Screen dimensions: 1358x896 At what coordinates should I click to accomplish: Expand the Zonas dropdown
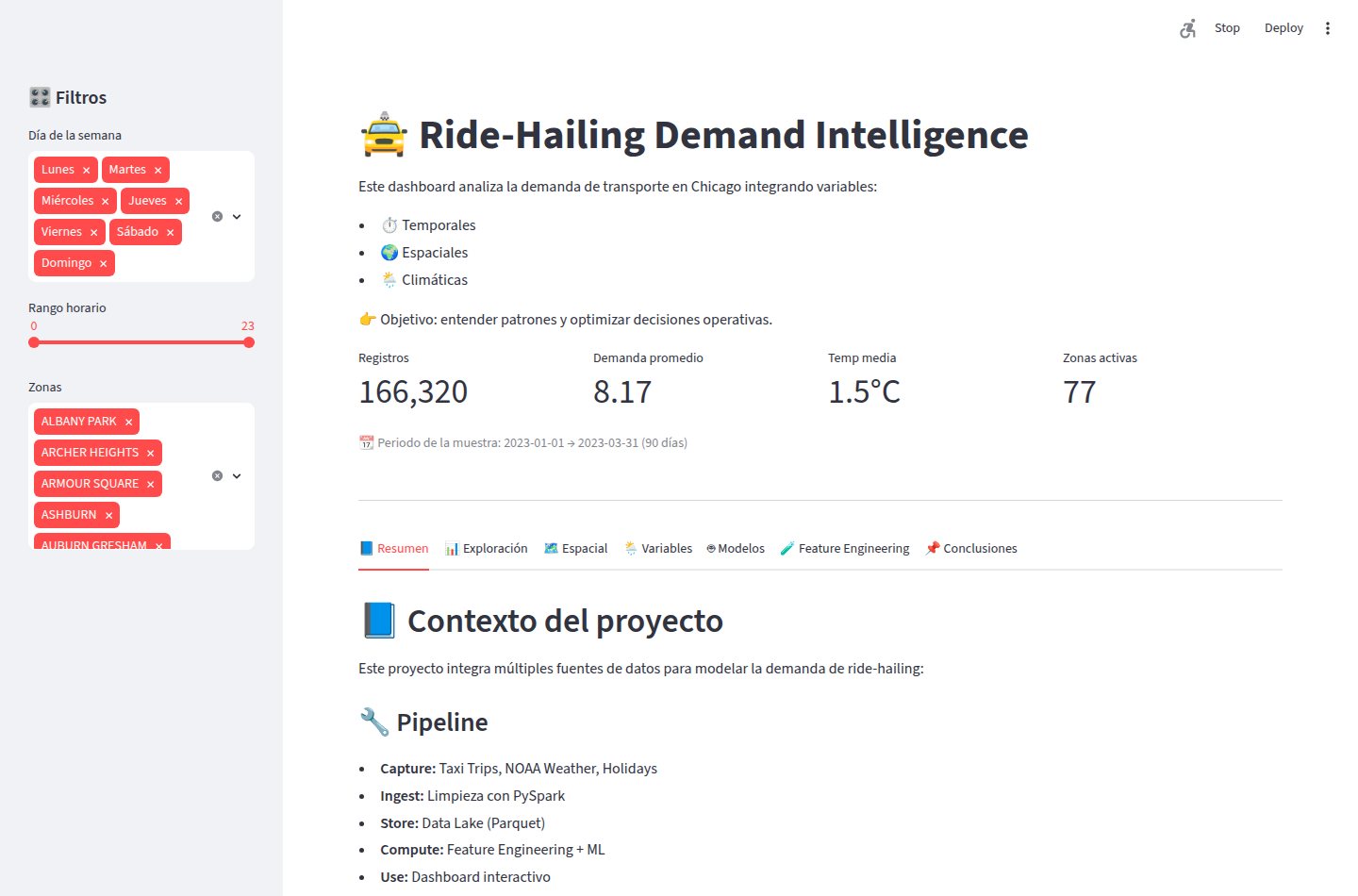click(237, 476)
